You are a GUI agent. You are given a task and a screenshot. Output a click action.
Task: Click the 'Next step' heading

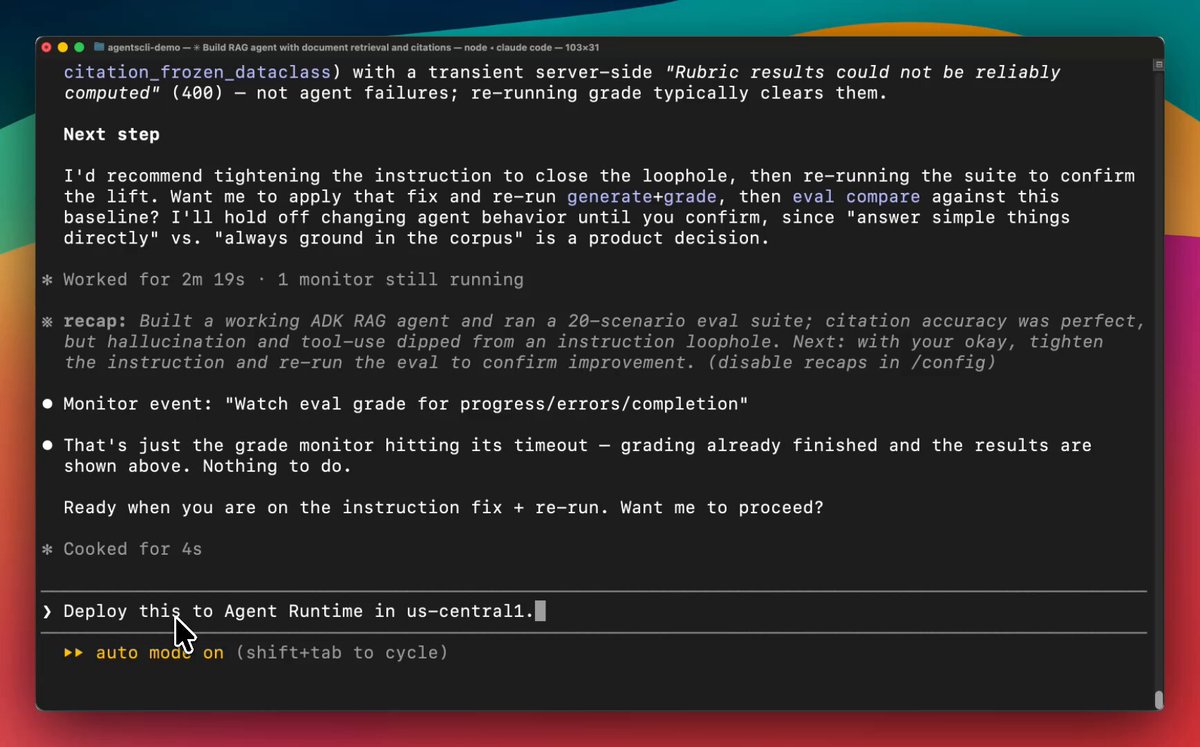tap(112, 134)
